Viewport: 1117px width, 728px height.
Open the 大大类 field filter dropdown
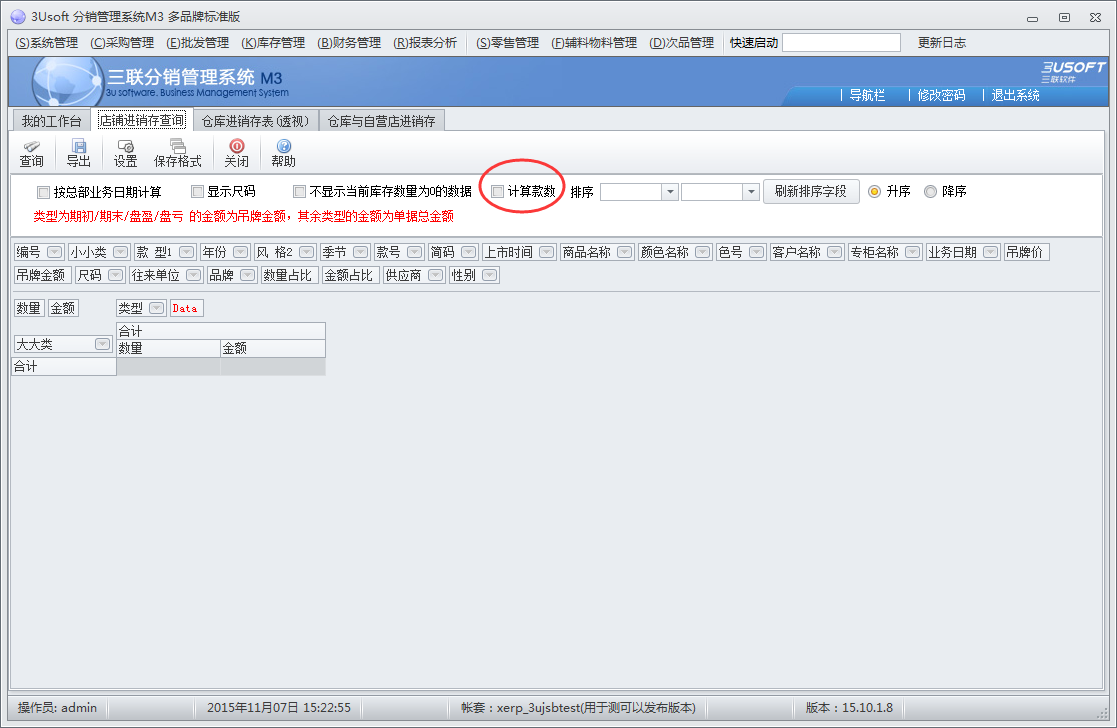click(102, 344)
